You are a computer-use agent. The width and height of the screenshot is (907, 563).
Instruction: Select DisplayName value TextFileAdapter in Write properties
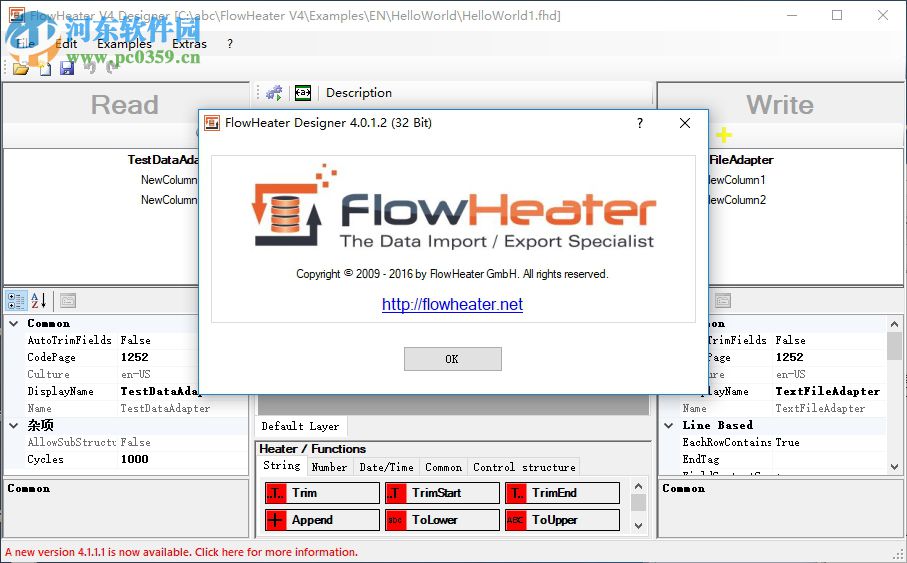pyautogui.click(x=828, y=392)
